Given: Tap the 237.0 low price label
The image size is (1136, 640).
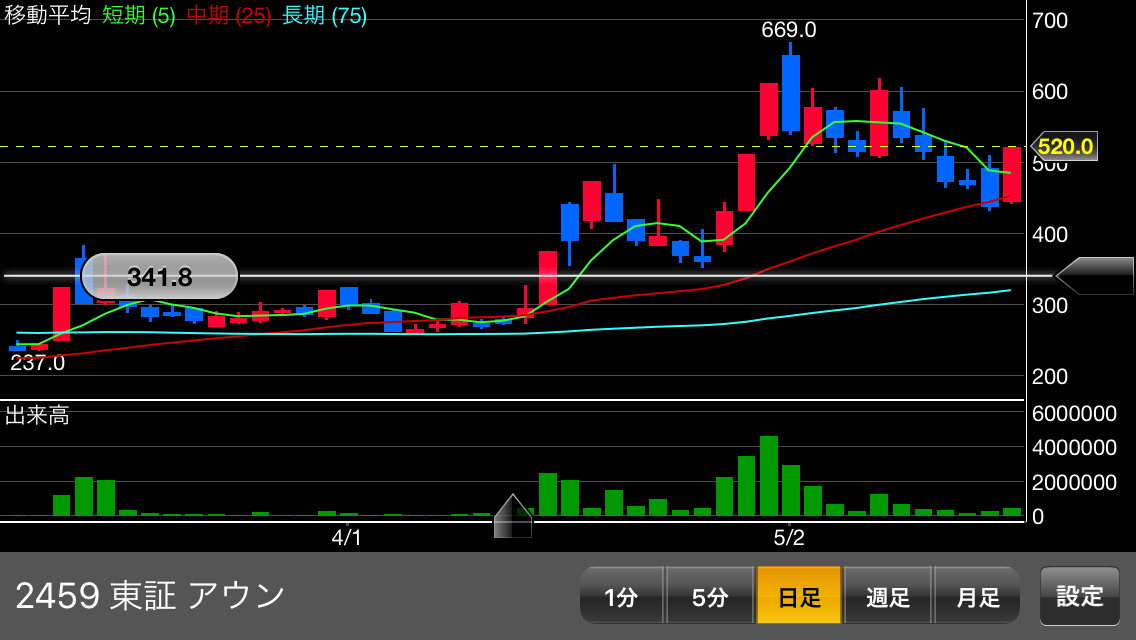Looking at the screenshot, I should [37, 363].
